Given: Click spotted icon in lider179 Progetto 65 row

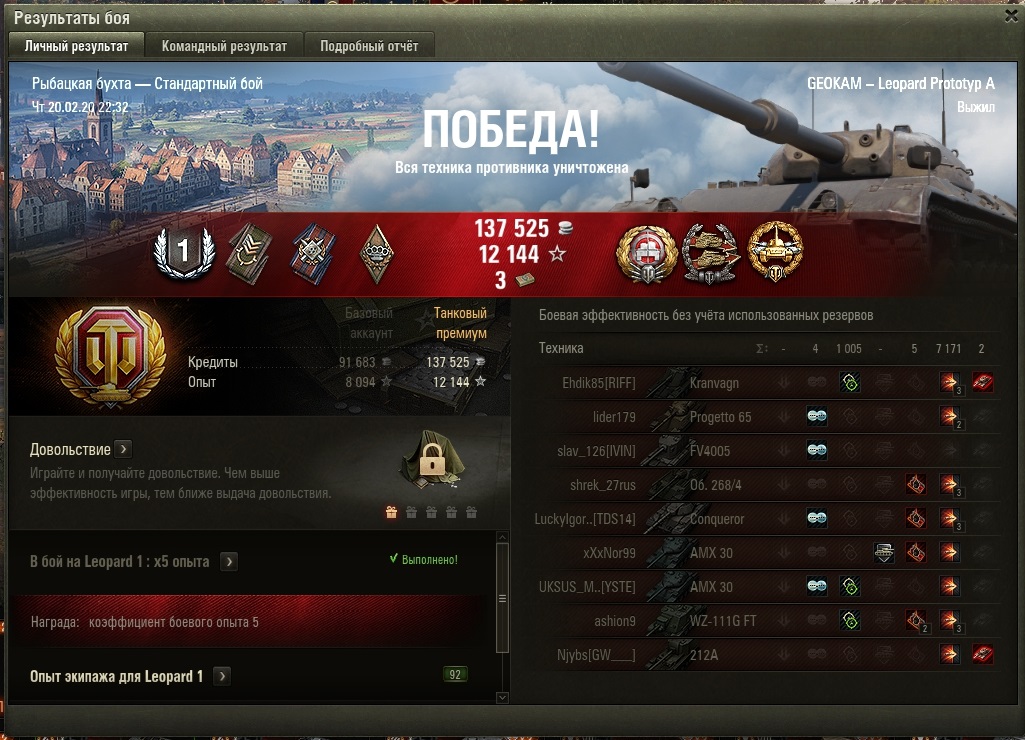Looking at the screenshot, I should (x=816, y=416).
